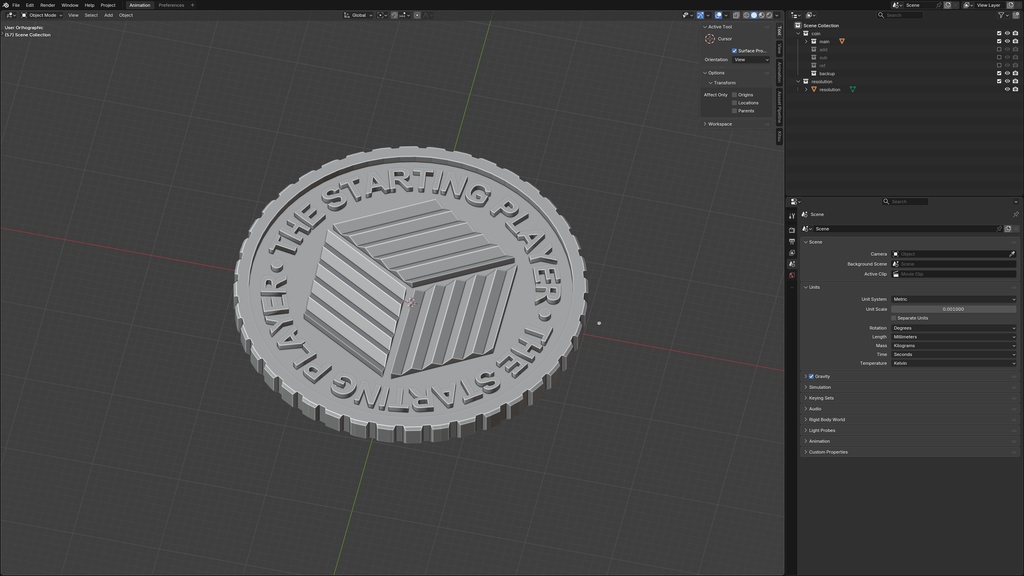Screen dimensions: 1024x576
Task: Enable Separate Units checkbox
Action: click(894, 318)
